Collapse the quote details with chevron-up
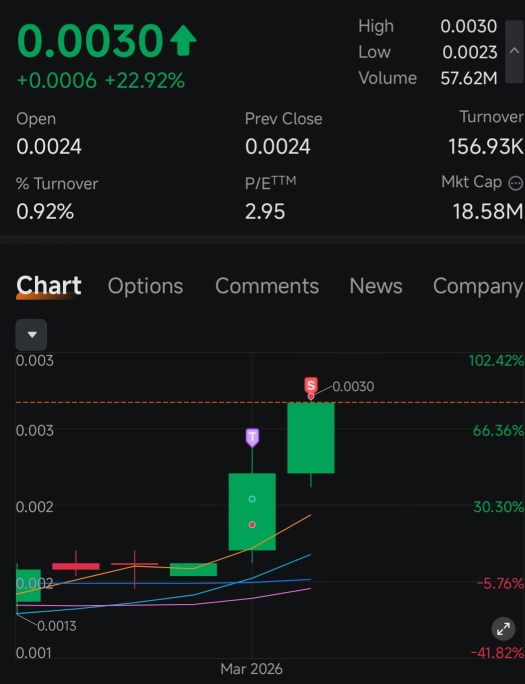This screenshot has width=525, height=684. point(515,51)
